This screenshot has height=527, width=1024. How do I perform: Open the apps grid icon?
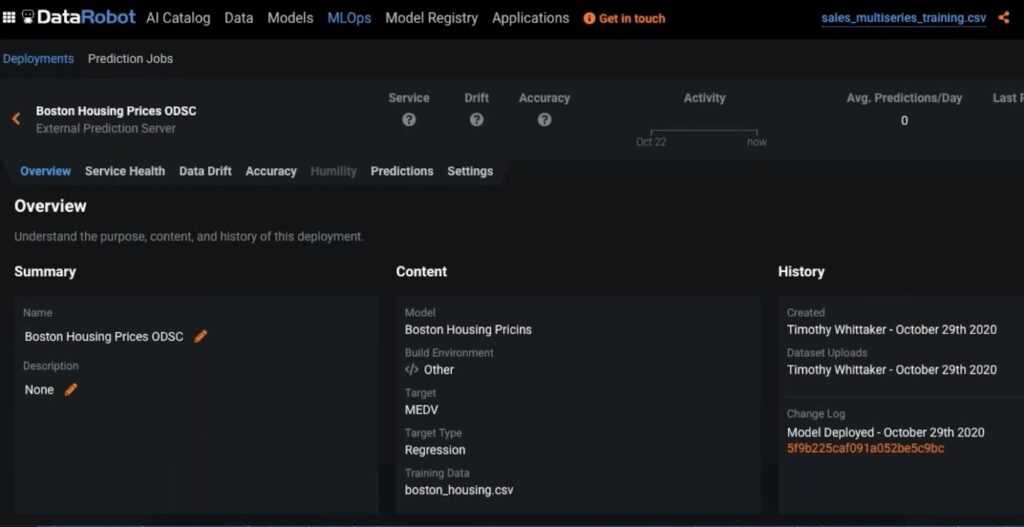9,18
